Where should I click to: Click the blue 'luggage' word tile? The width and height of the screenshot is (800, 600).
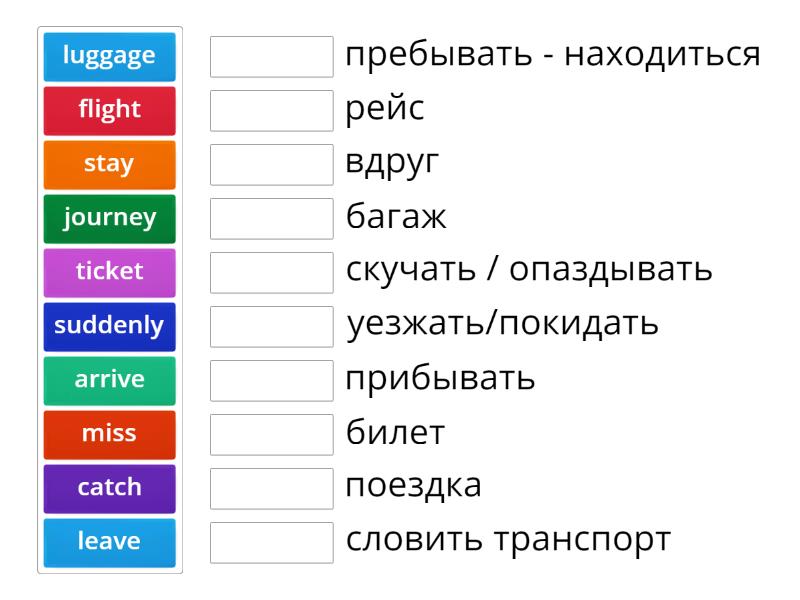(109, 56)
